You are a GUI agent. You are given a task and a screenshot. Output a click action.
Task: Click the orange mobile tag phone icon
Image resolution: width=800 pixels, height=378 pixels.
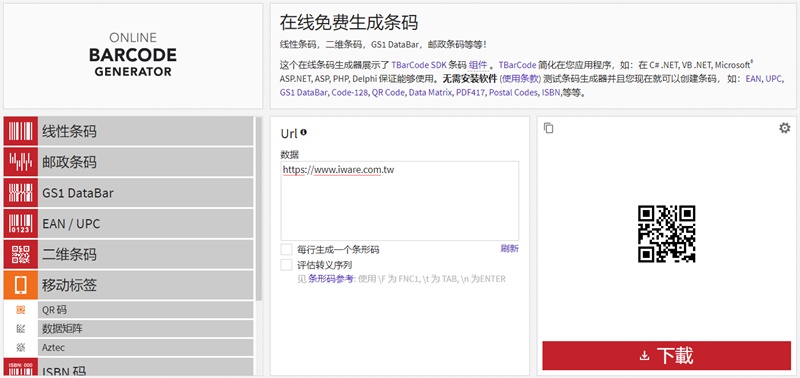click(21, 285)
